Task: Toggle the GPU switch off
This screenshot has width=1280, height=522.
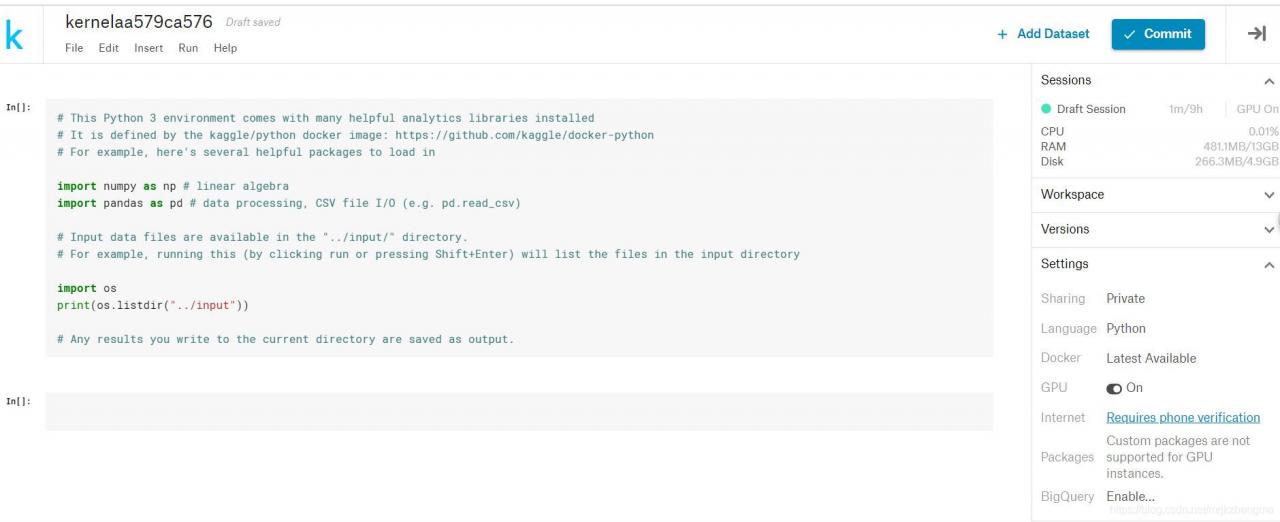Action: [1114, 388]
